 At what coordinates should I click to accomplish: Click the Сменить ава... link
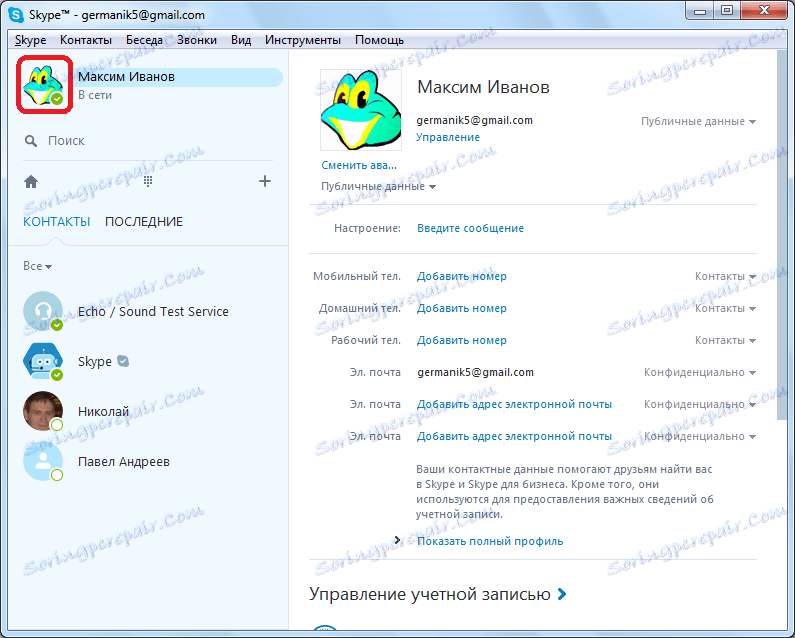359,165
